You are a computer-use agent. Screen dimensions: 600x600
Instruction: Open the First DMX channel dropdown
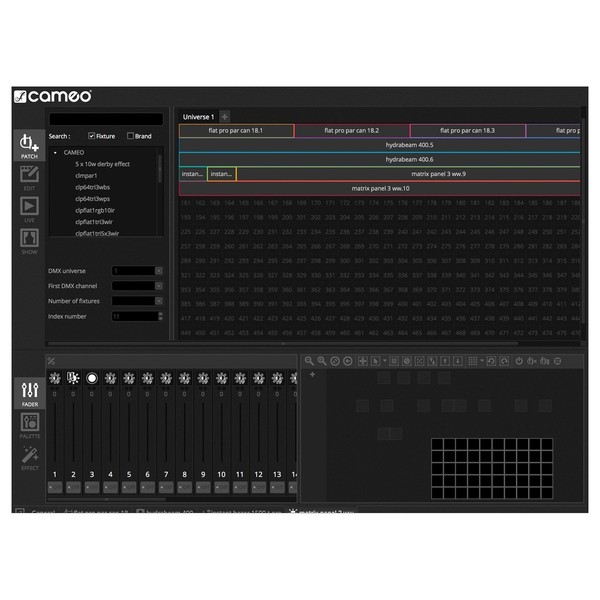[159, 286]
